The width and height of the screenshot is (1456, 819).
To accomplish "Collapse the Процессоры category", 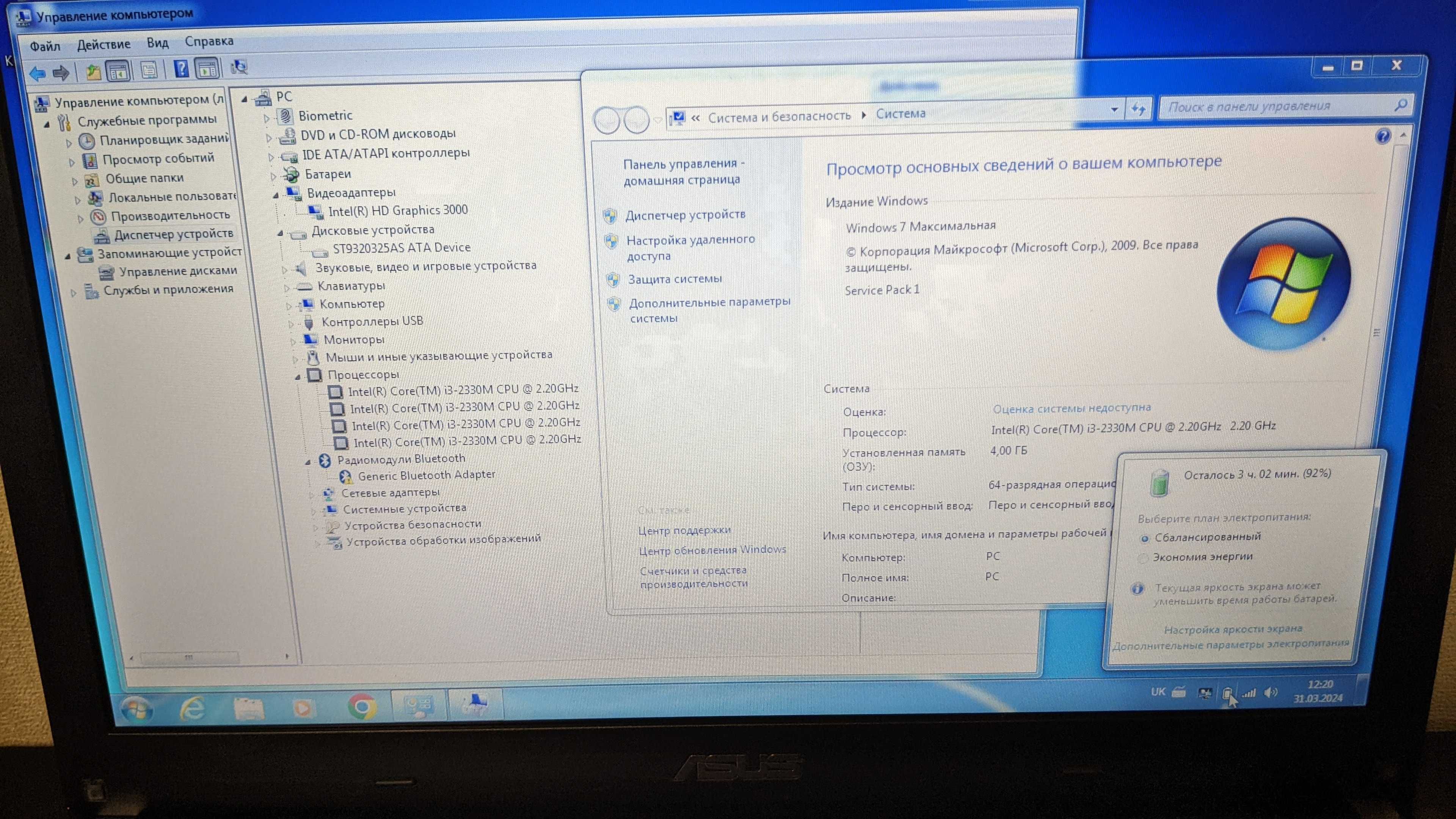I will (297, 377).
